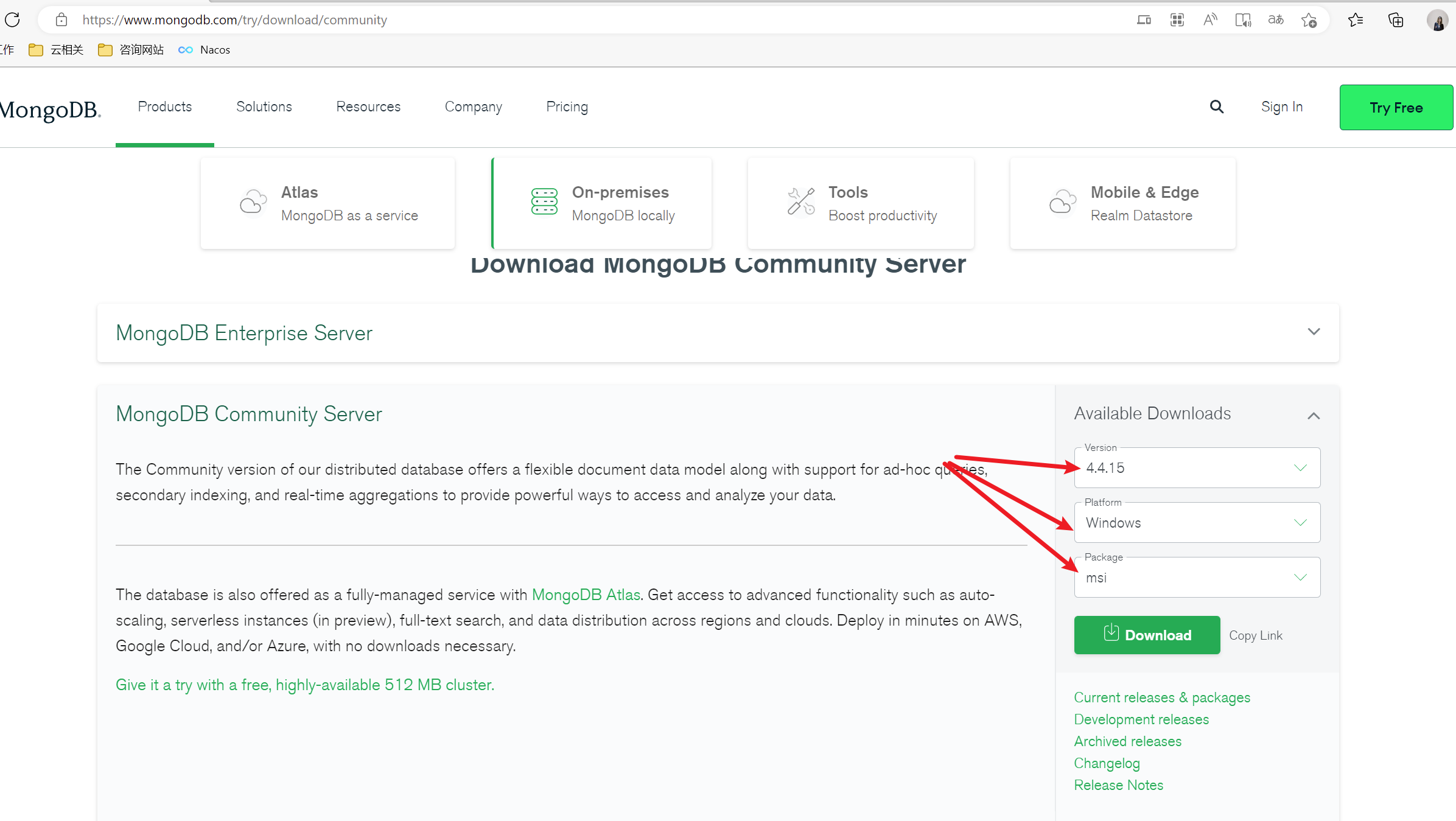Open the MongoDB Atlas link in paragraph

pyautogui.click(x=586, y=595)
